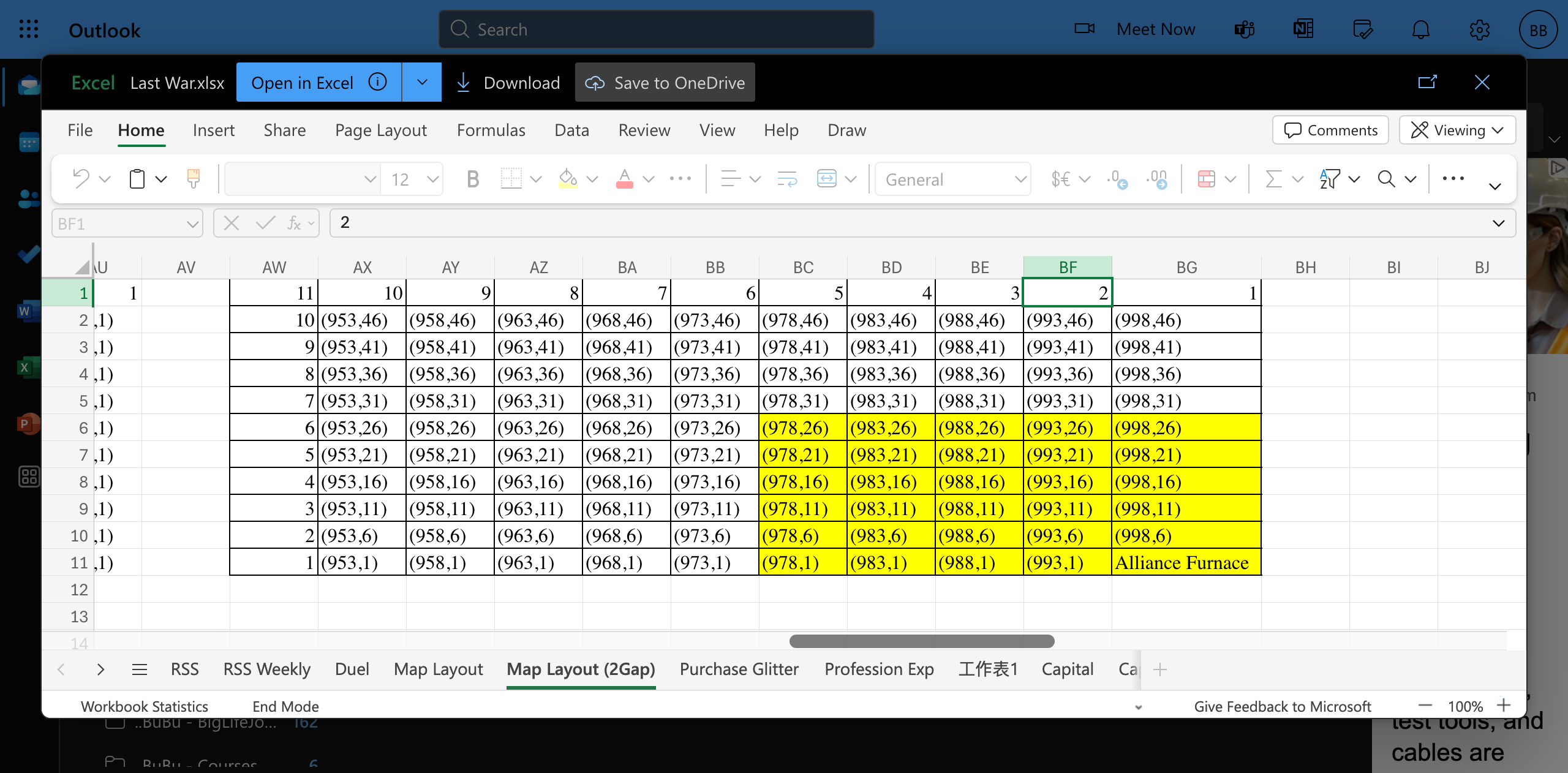Open the General number format dropdown
Viewport: 1568px width, 773px height.
tap(1020, 179)
